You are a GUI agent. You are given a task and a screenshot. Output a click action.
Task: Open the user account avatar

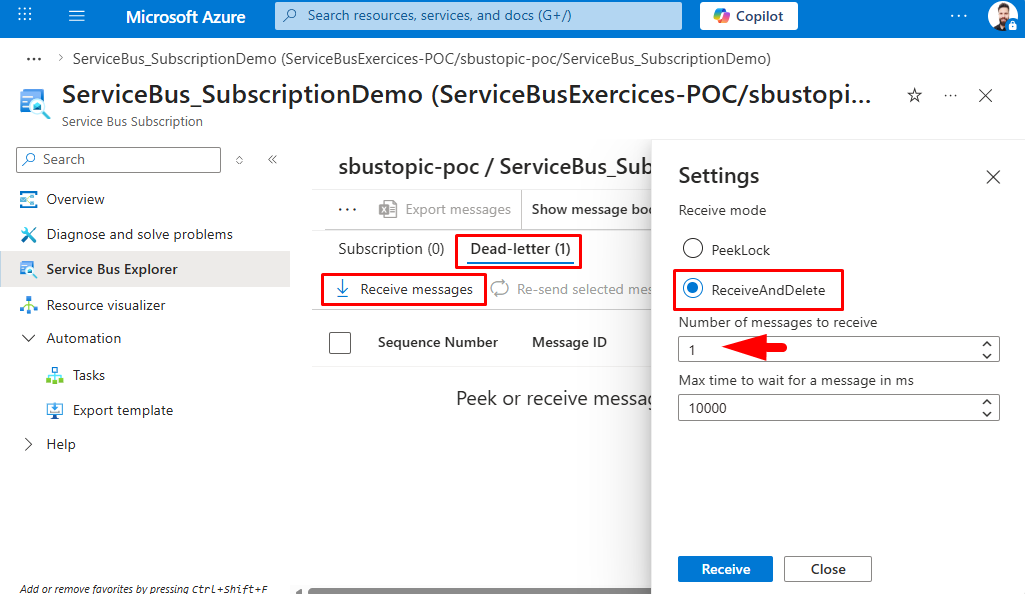pos(1002,16)
